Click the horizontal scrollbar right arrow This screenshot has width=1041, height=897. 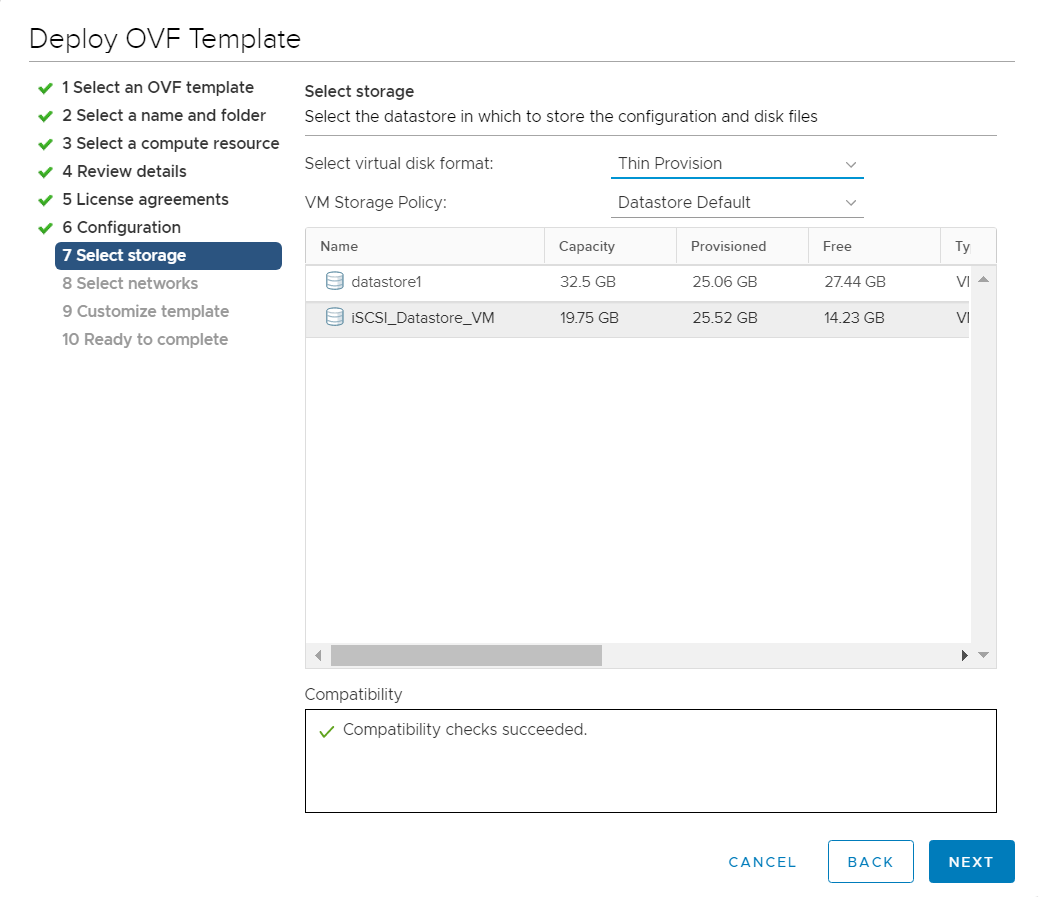(964, 655)
